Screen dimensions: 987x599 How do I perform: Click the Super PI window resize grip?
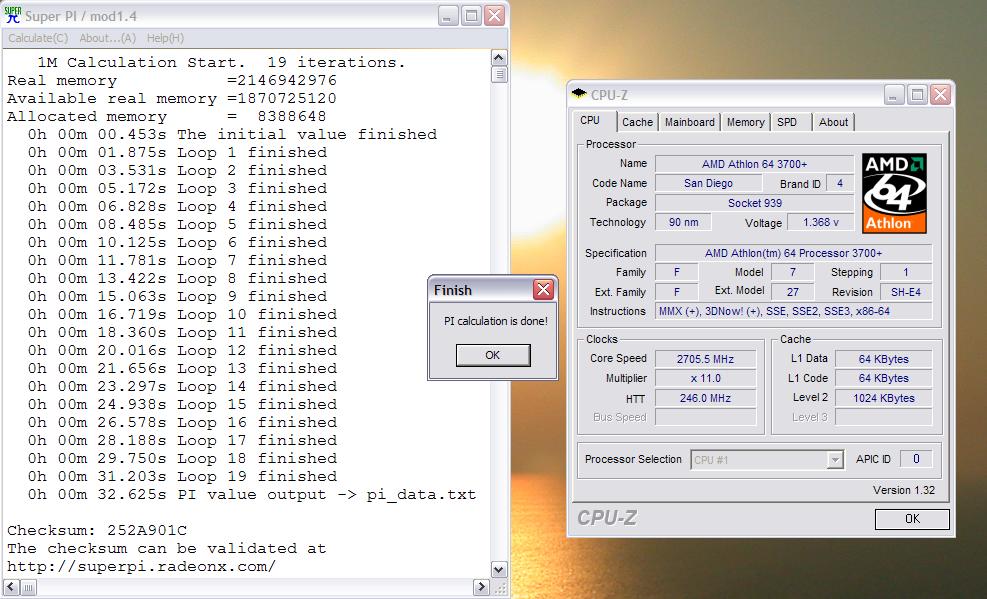(x=499, y=588)
